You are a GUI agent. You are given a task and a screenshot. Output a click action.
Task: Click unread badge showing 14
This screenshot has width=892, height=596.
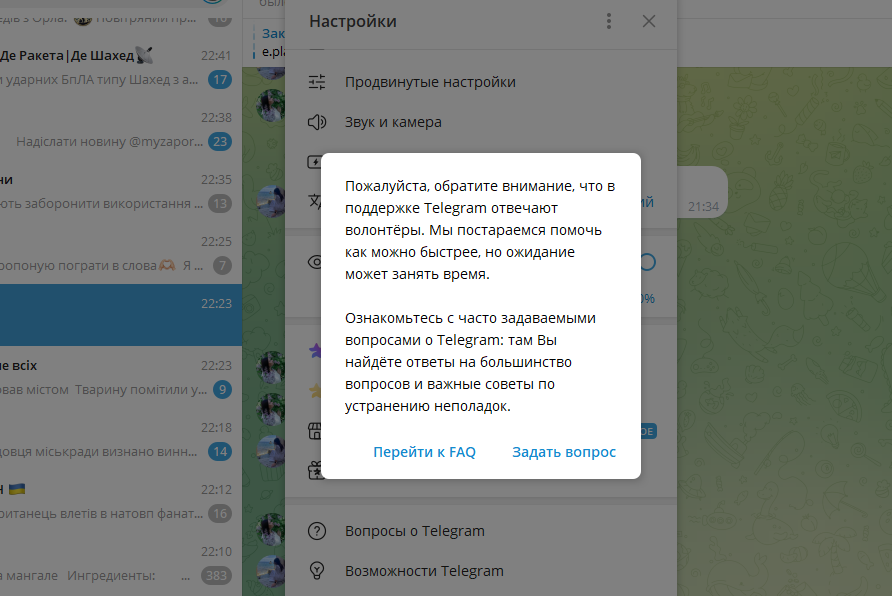pyautogui.click(x=220, y=452)
